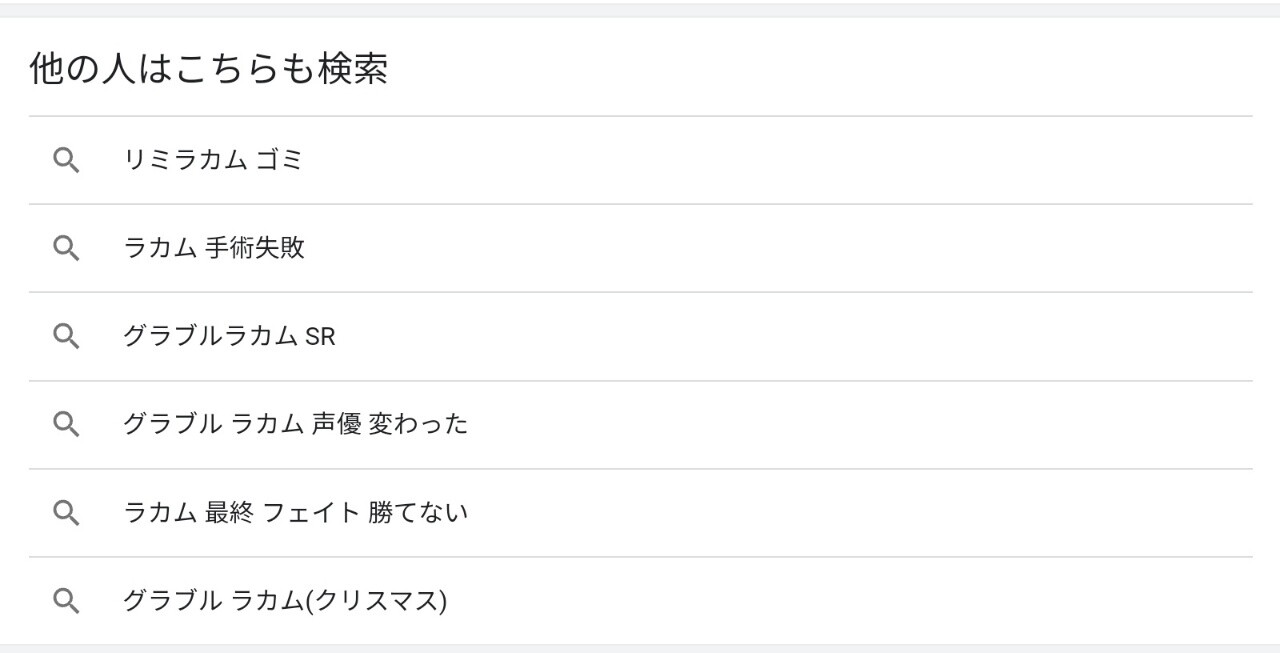Open the リミラカム ゴミ related search
Viewport: 1280px width, 653px height.
pos(212,160)
